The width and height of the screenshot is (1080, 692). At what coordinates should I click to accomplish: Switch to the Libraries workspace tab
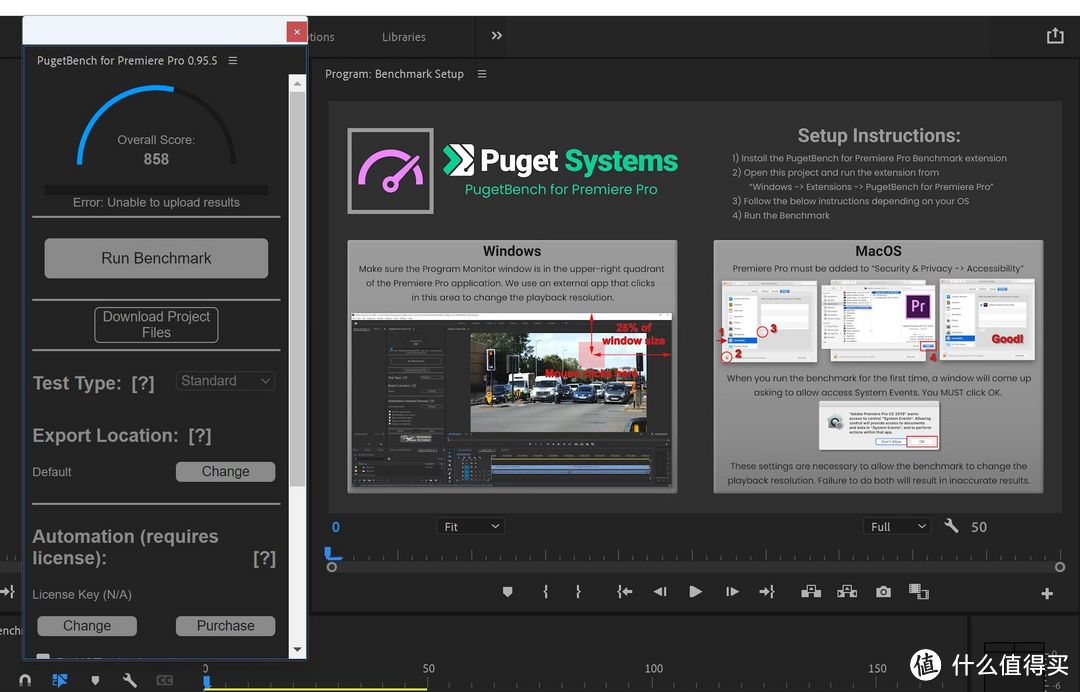404,37
